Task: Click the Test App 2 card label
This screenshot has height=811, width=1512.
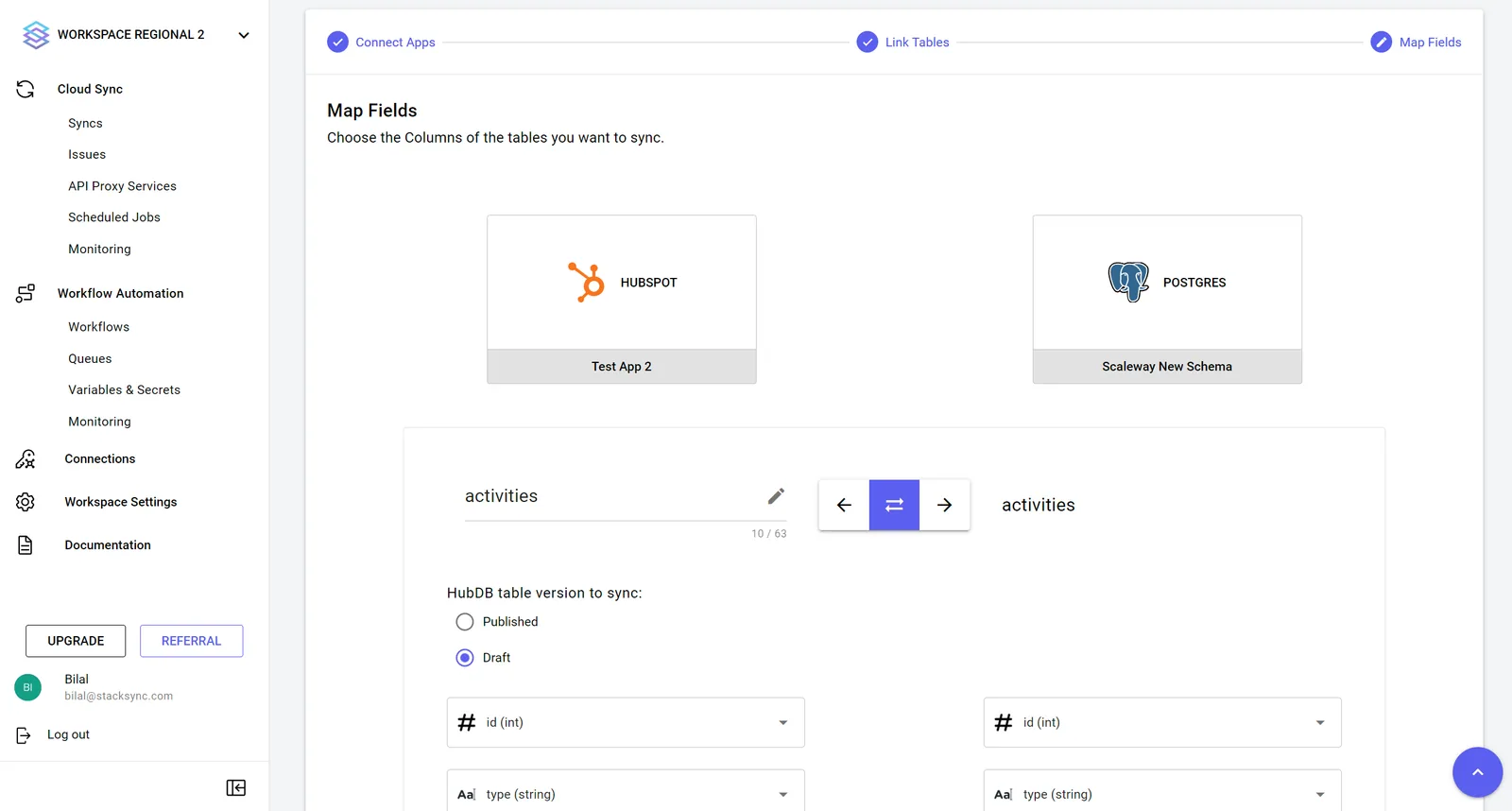Action: click(x=622, y=367)
